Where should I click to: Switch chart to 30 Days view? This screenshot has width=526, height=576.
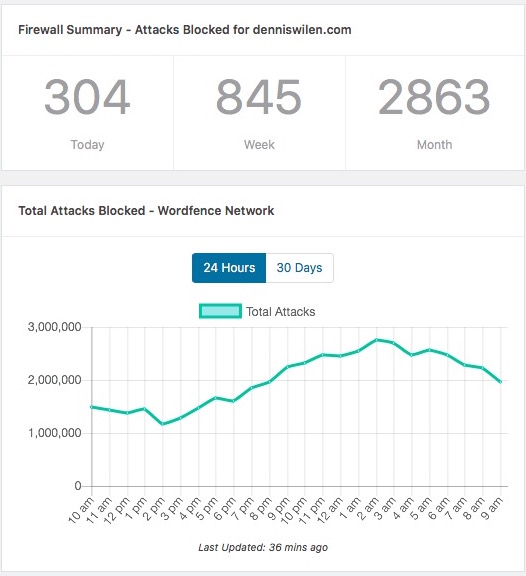pyautogui.click(x=299, y=268)
